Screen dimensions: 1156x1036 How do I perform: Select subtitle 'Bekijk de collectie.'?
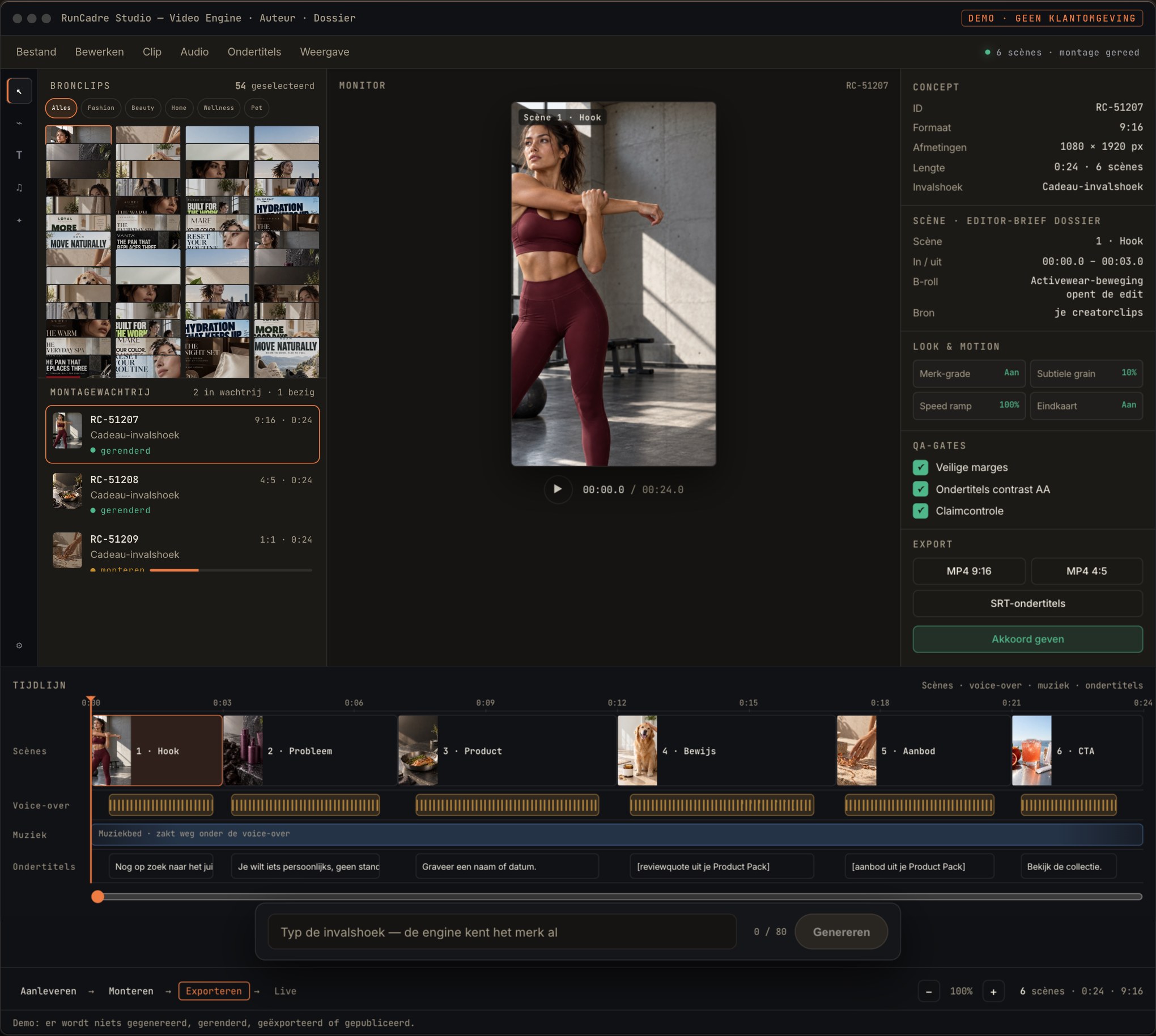coord(1068,867)
